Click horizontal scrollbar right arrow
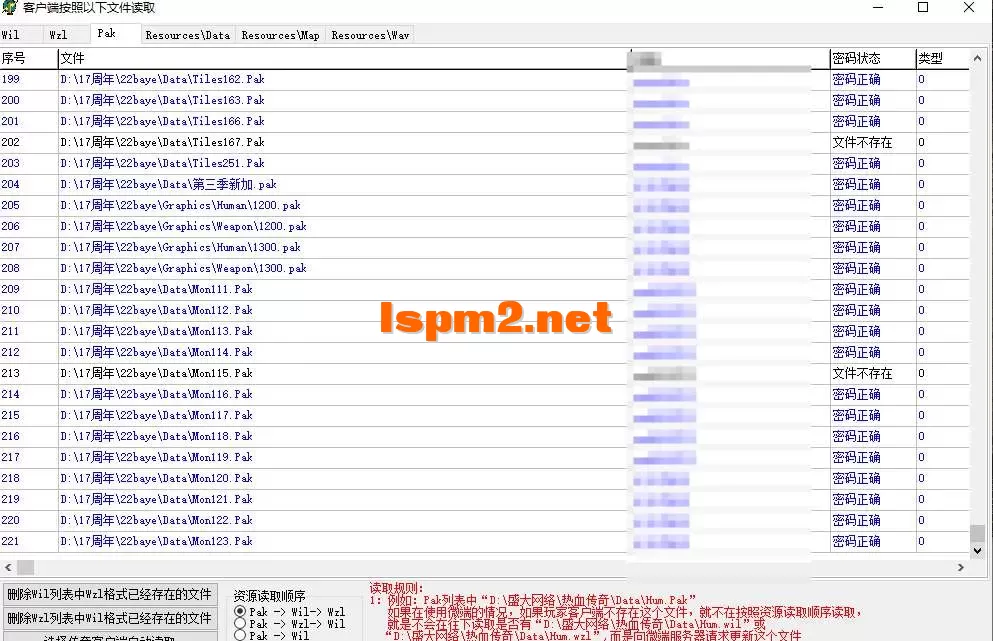 [x=961, y=568]
